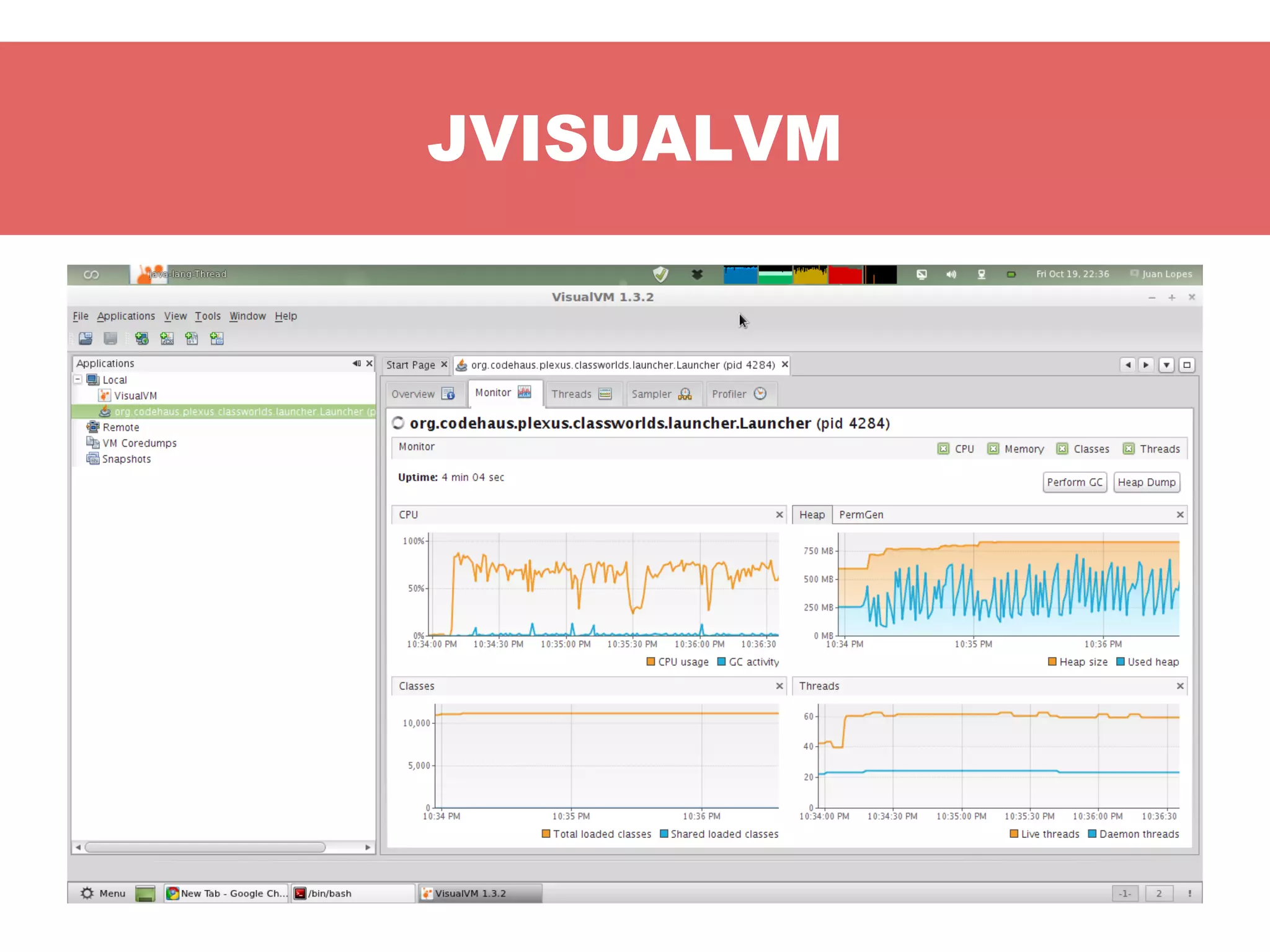Click the volume icon in top panel
1270x952 pixels.
[951, 274]
